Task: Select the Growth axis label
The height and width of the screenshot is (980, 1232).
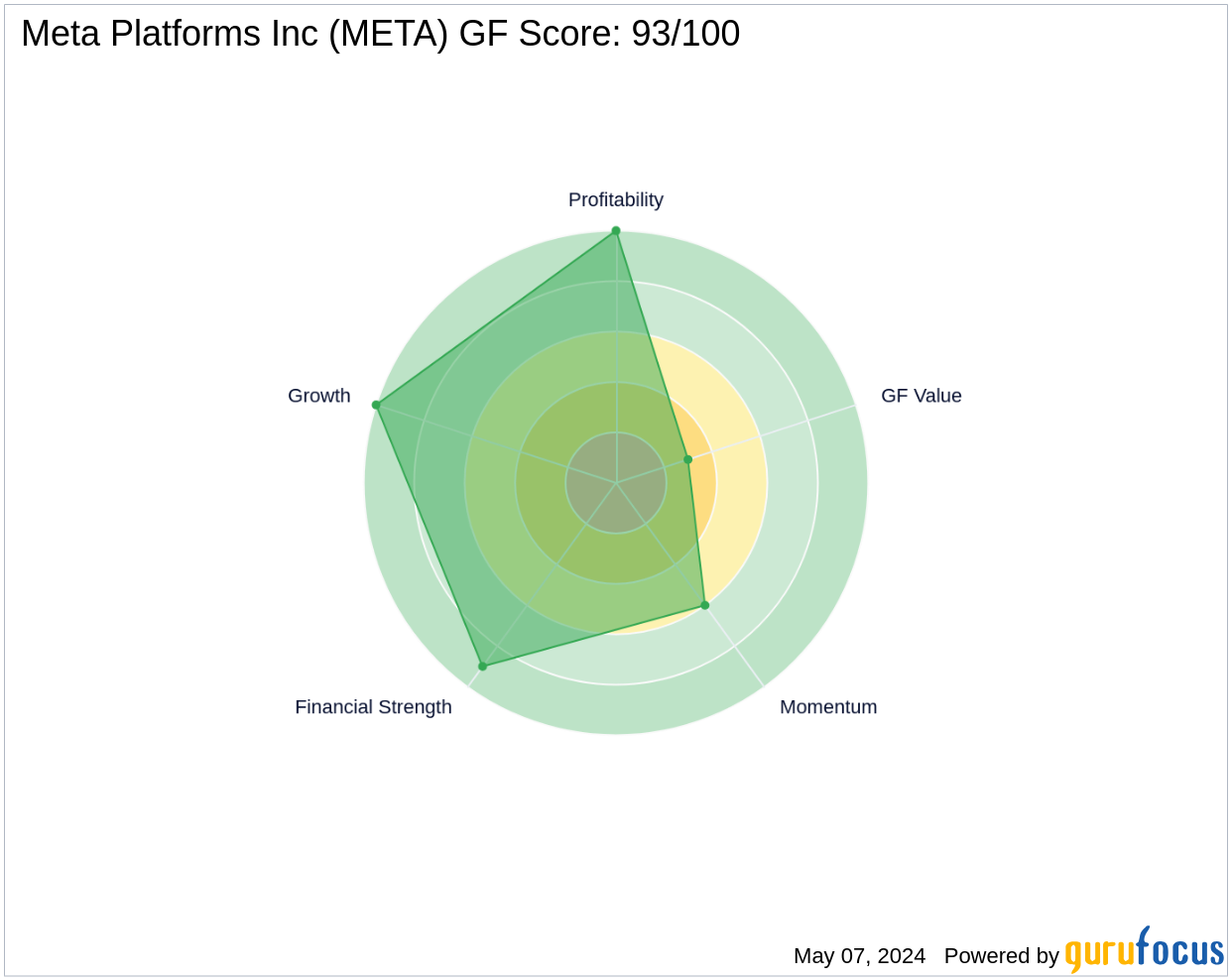Action: click(318, 396)
